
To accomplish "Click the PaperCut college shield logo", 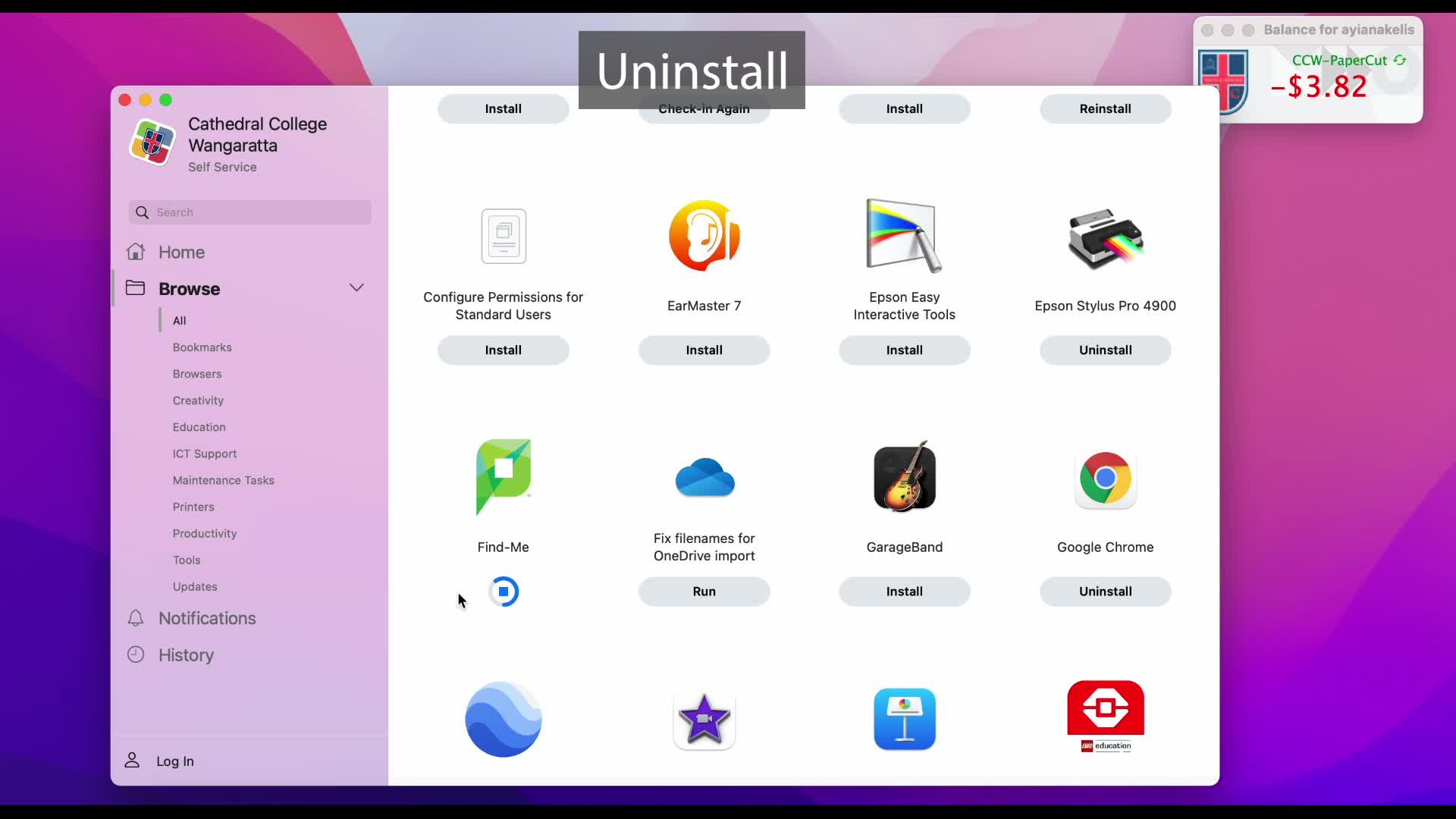I will 1222,81.
